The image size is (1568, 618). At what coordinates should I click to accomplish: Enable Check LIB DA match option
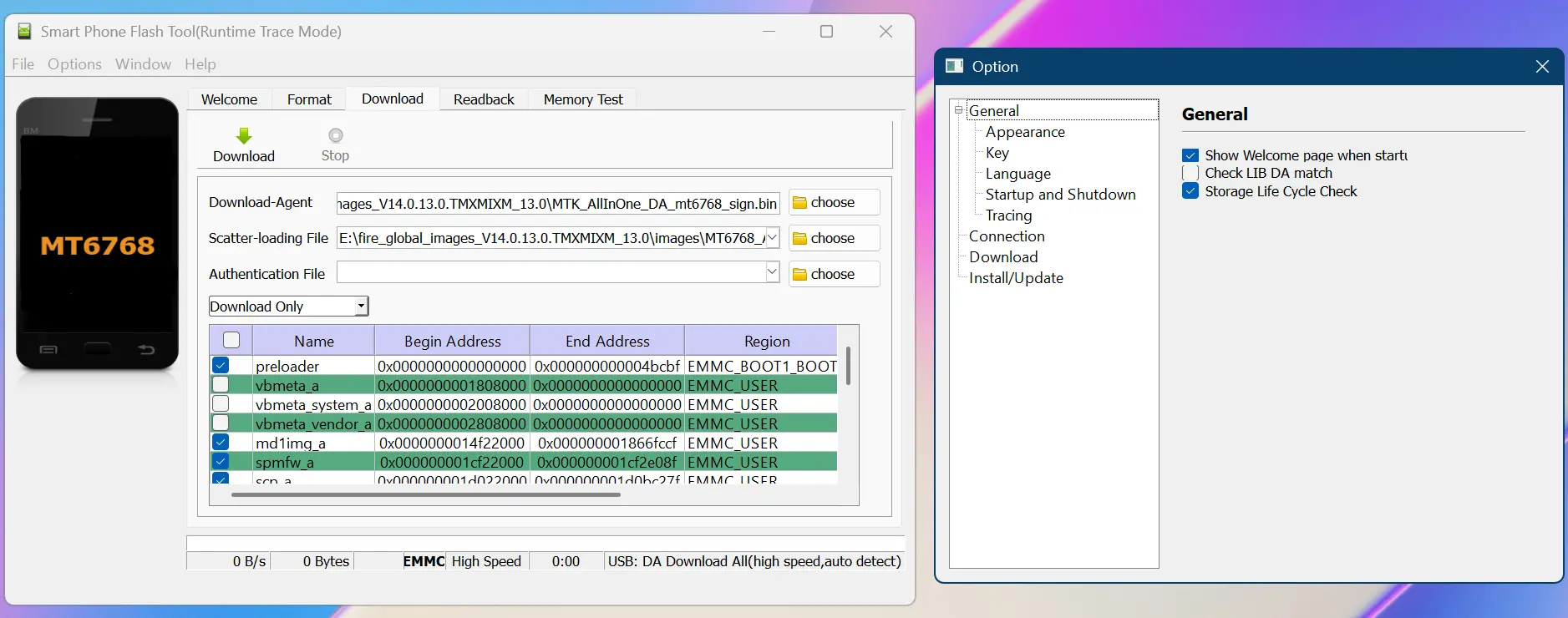(1190, 173)
